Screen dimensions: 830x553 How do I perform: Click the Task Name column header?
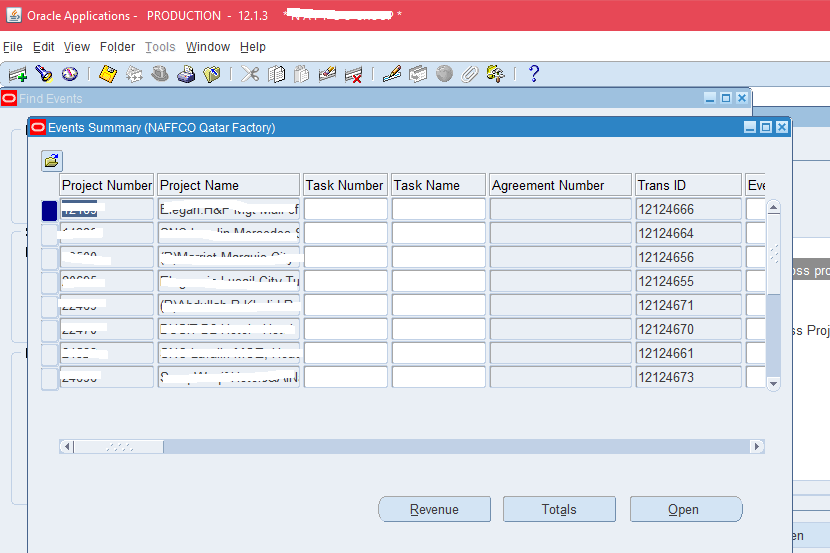(438, 185)
